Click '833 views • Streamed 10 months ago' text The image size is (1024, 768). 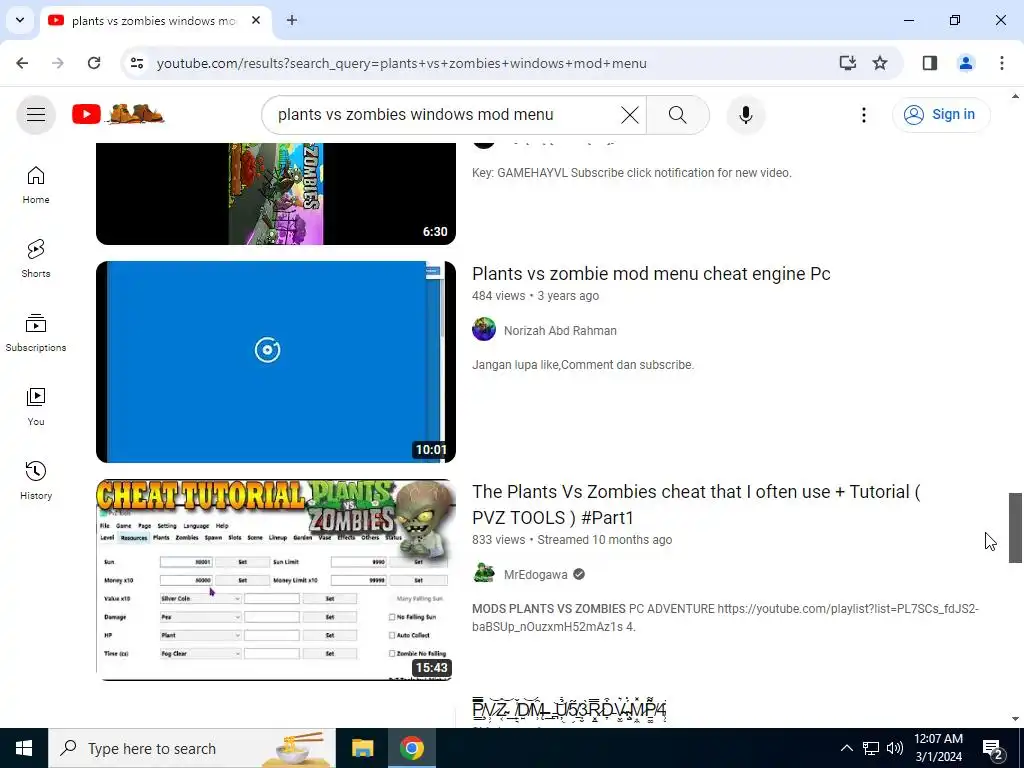click(x=572, y=540)
